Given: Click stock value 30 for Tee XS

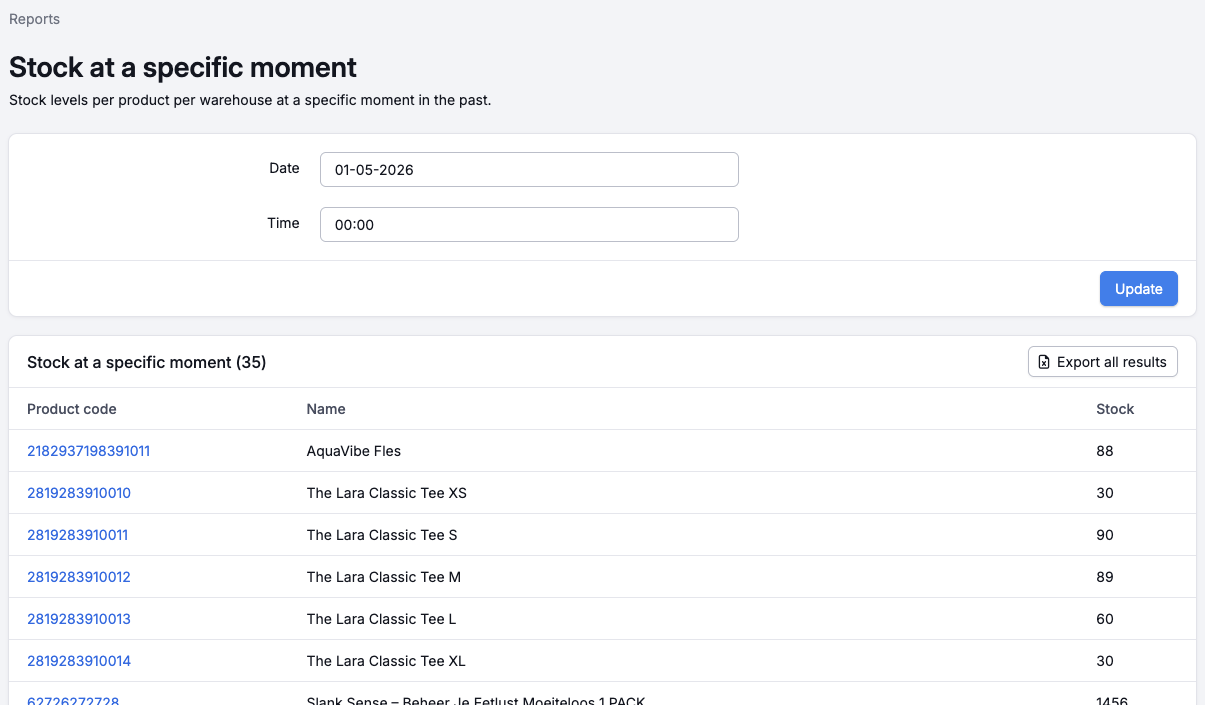Looking at the screenshot, I should (x=1105, y=493).
